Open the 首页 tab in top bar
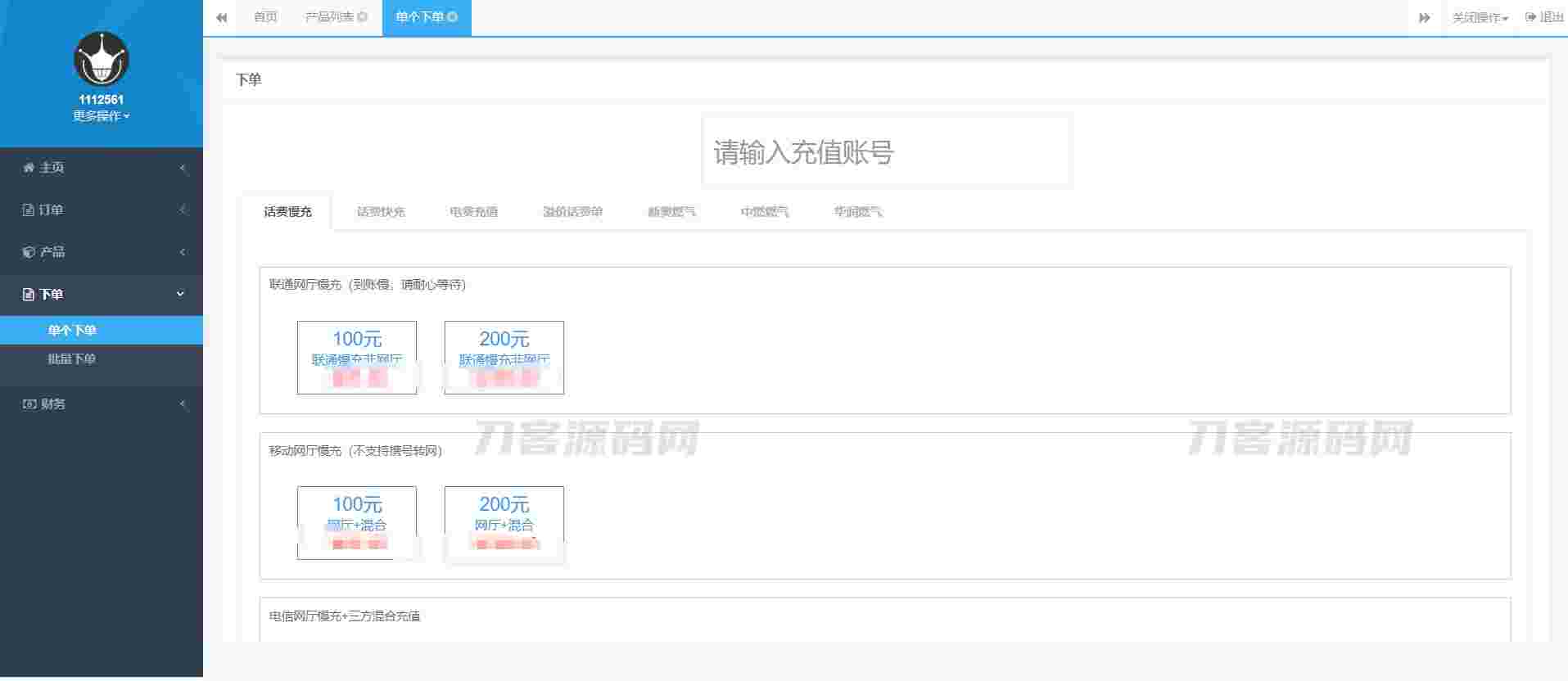This screenshot has height=681, width=1568. (265, 17)
